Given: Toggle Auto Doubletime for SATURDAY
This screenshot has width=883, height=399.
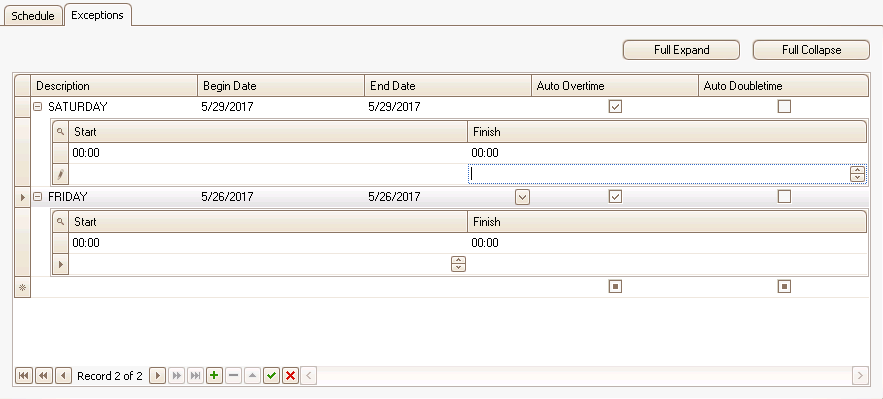Looking at the screenshot, I should click(784, 106).
